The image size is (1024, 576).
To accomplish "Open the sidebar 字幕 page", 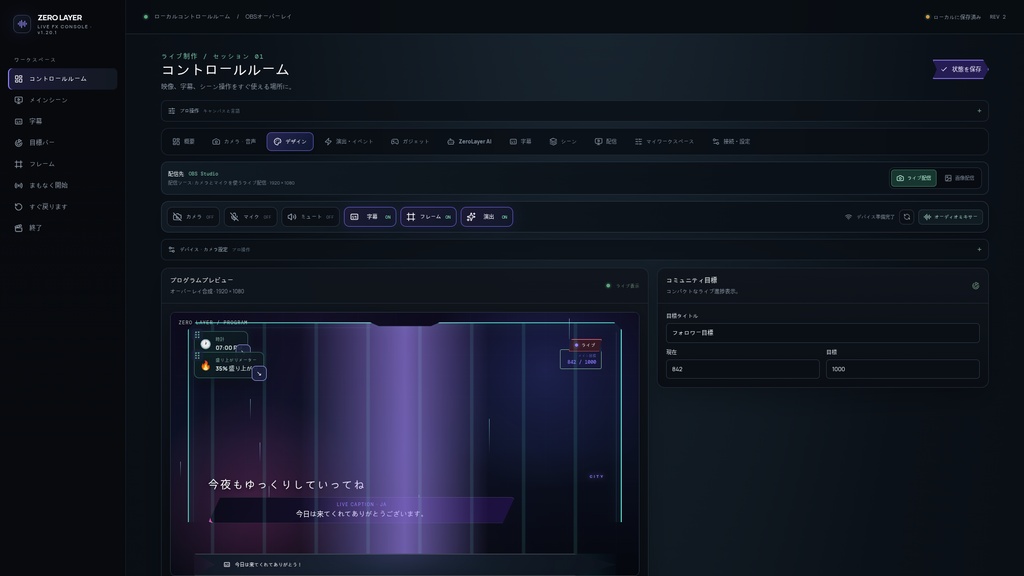I will tap(63, 121).
